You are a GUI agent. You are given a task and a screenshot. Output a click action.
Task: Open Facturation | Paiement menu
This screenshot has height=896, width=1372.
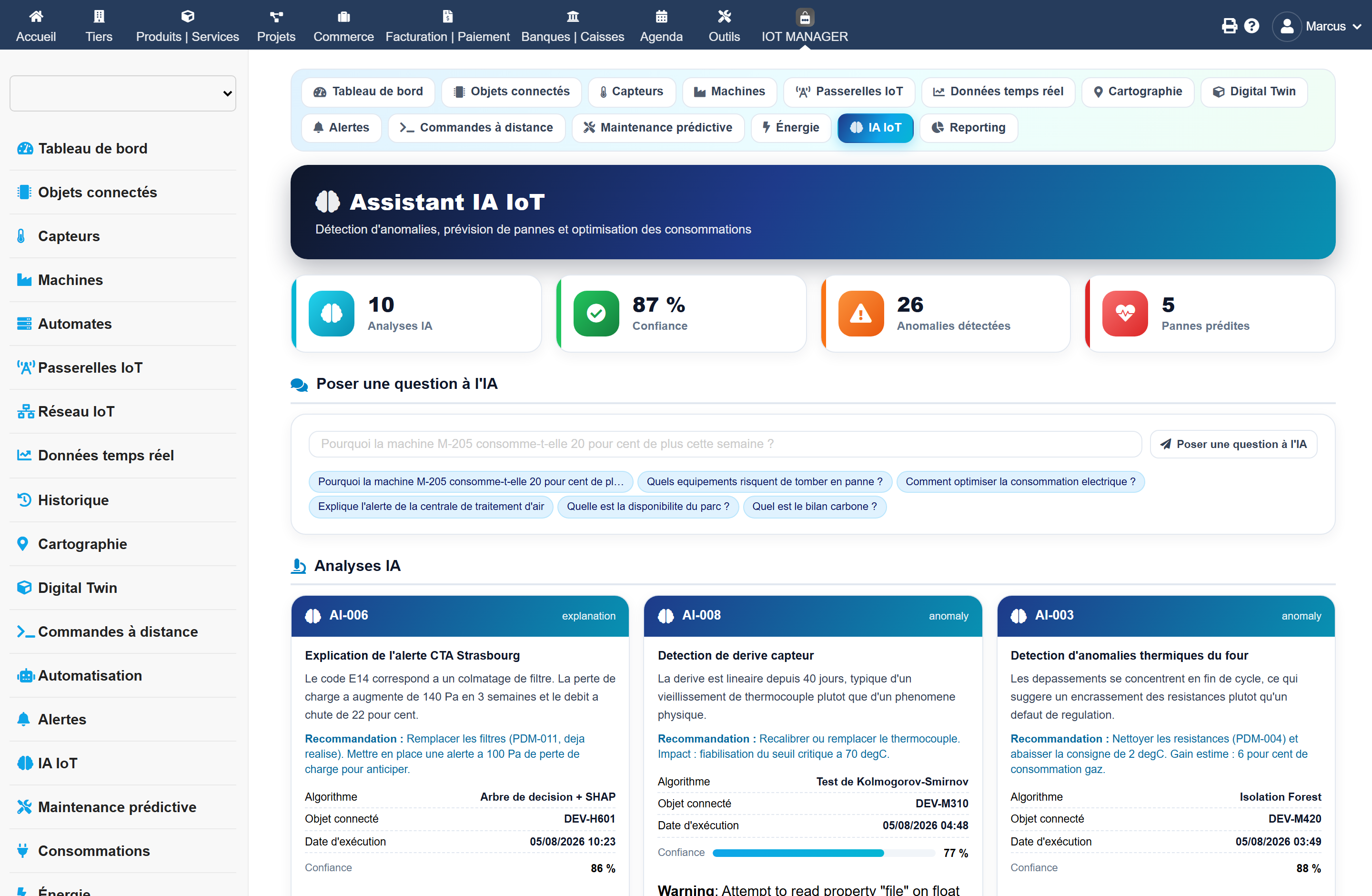coord(447,26)
